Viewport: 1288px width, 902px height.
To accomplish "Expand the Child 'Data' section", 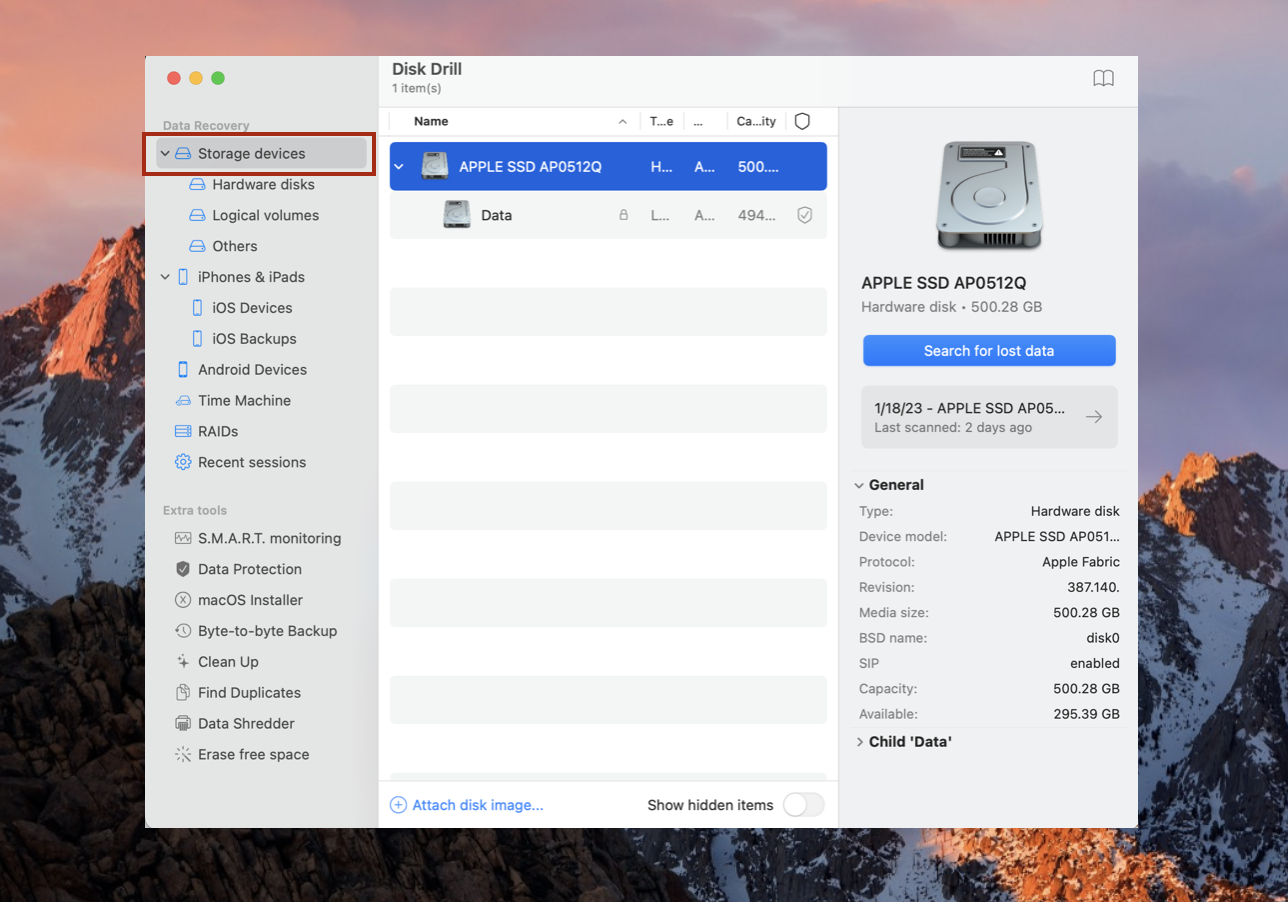I will [859, 742].
